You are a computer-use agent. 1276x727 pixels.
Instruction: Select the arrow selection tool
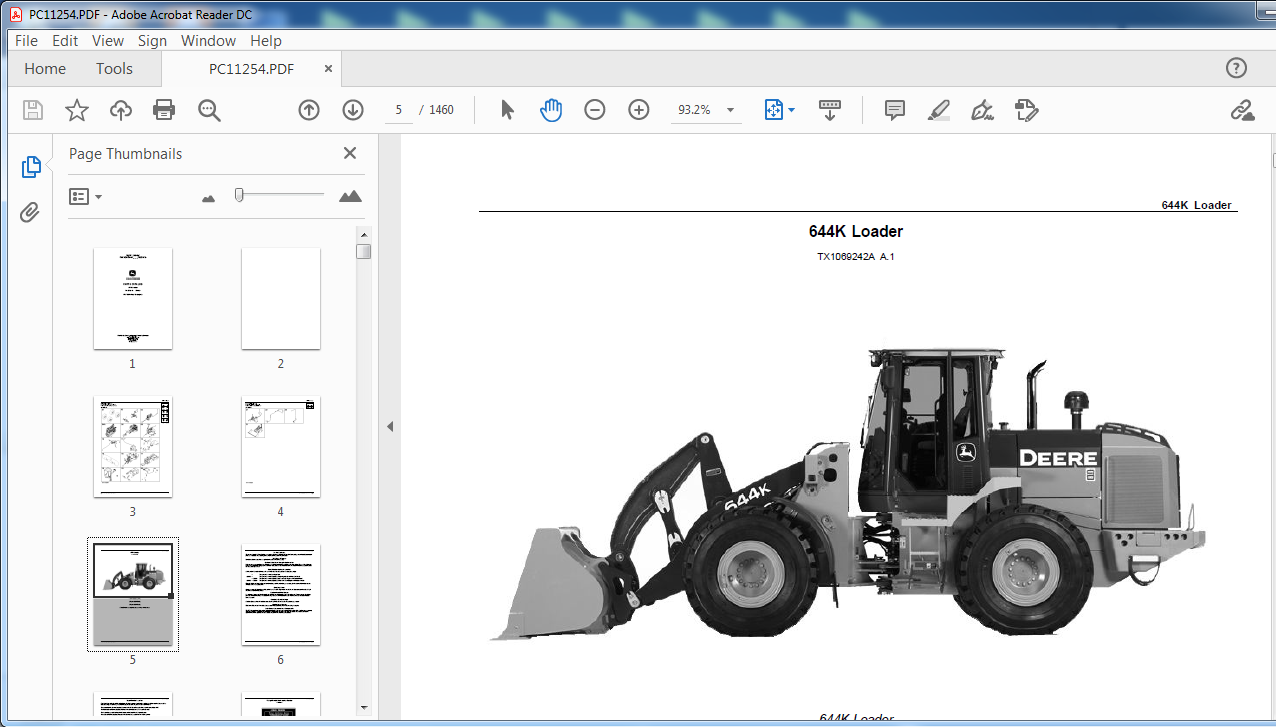[x=507, y=110]
